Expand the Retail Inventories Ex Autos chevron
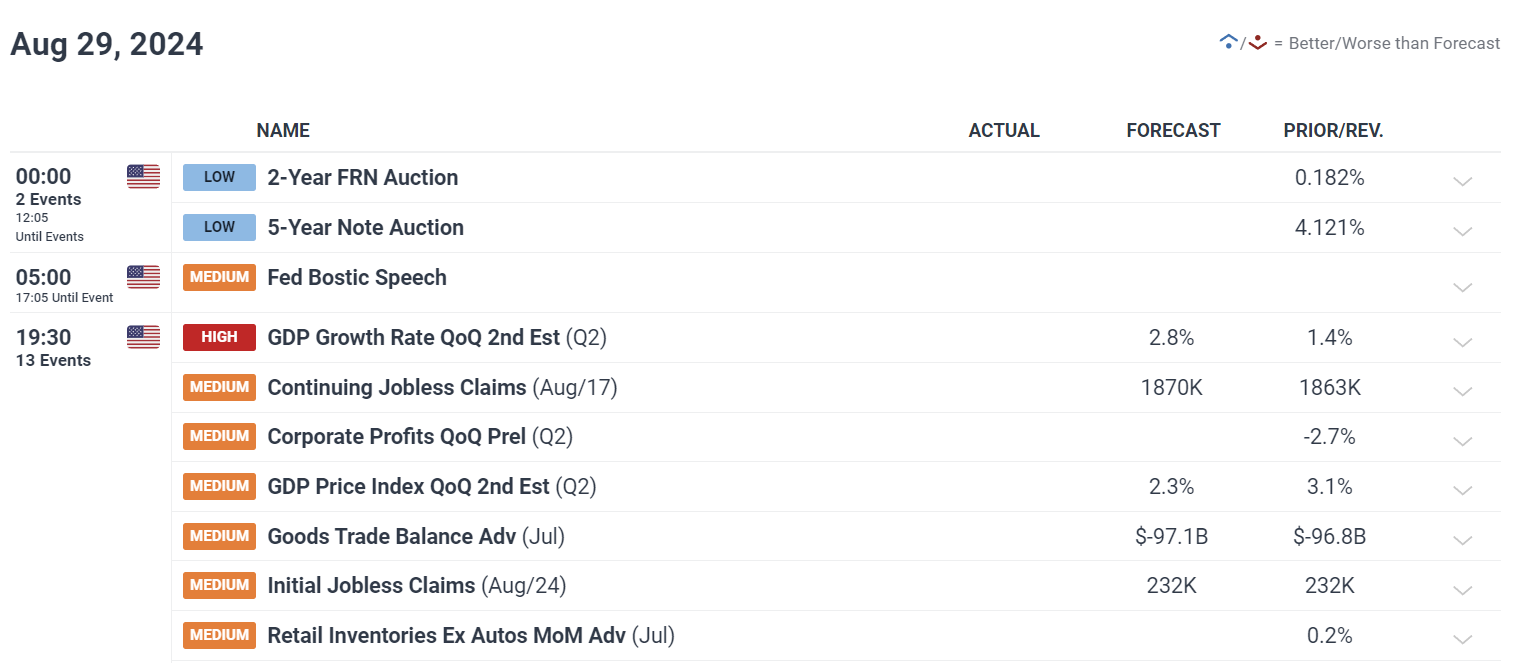 click(1463, 640)
